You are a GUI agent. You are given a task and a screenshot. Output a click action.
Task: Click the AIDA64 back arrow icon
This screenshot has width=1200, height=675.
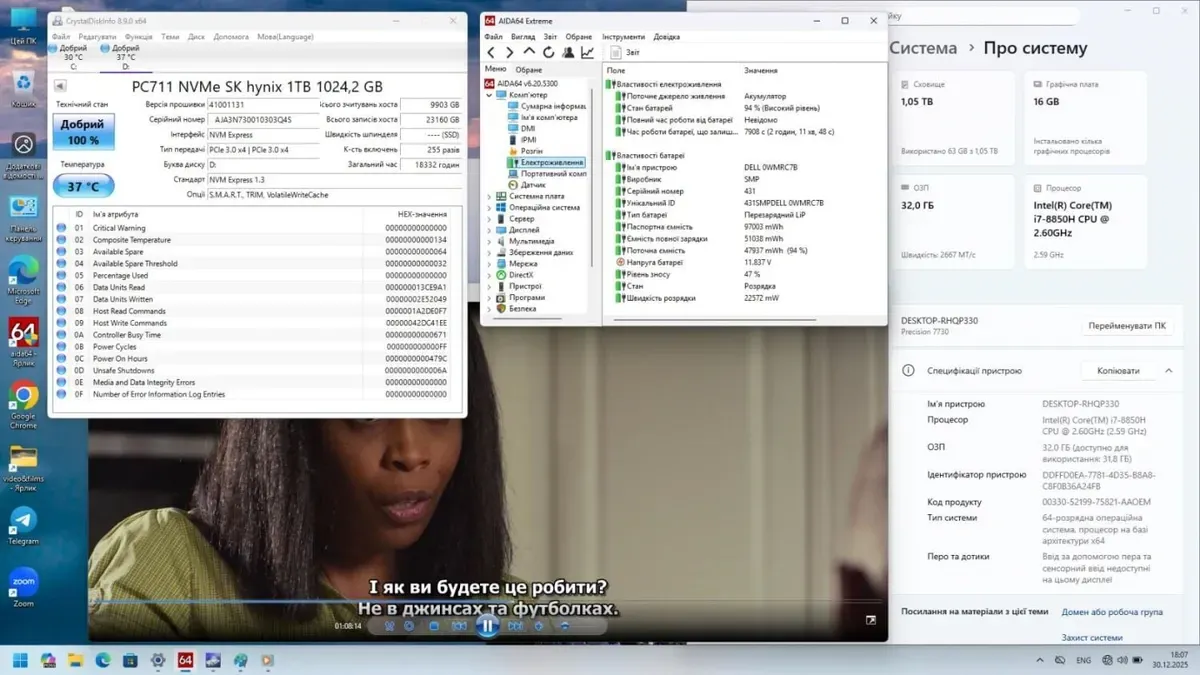(x=491, y=53)
